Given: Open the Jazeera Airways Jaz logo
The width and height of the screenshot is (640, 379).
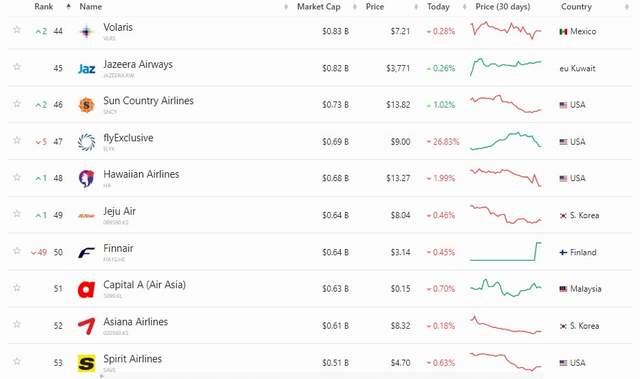Looking at the screenshot, I should pos(87,69).
